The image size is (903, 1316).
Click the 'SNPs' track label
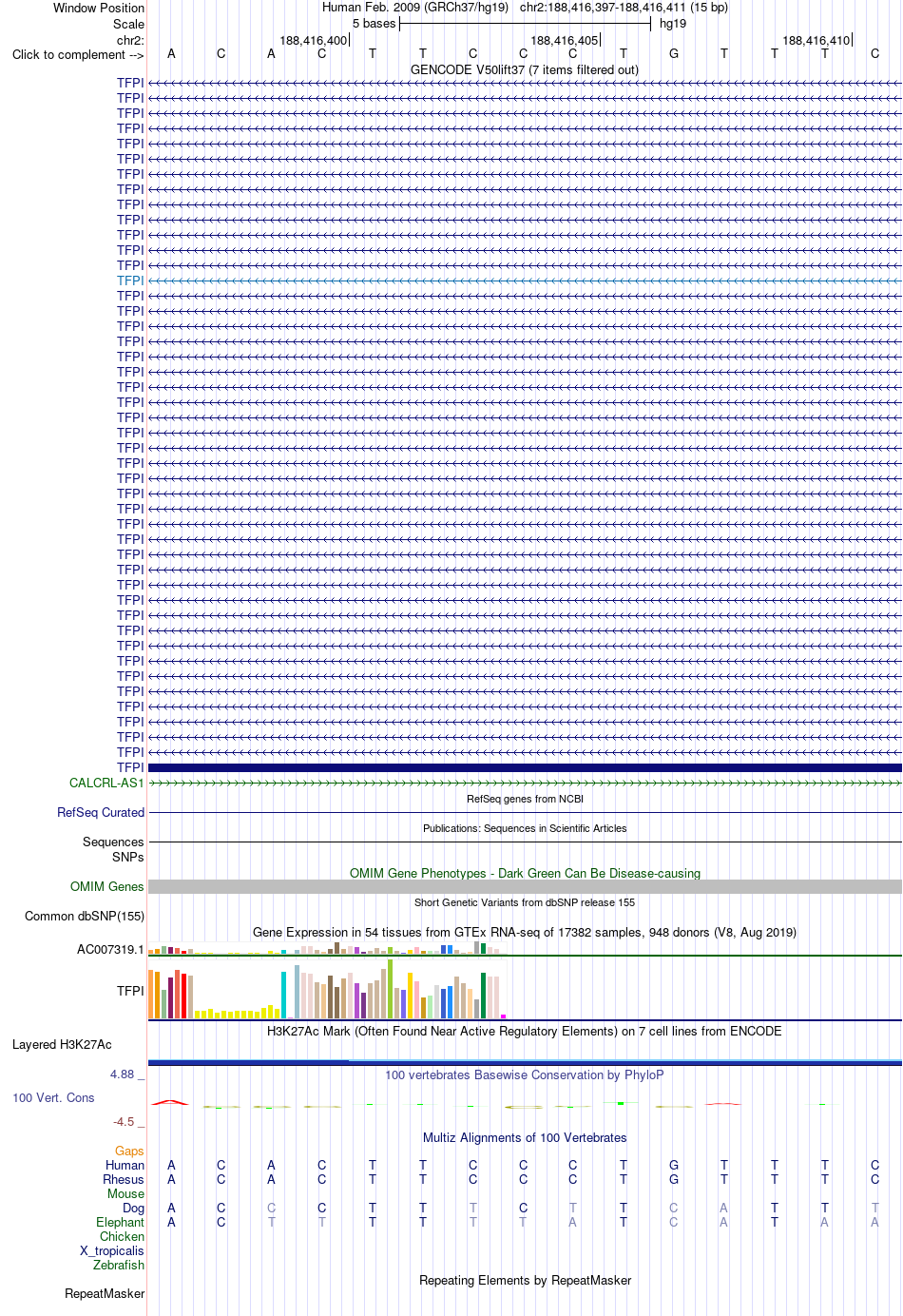(127, 857)
